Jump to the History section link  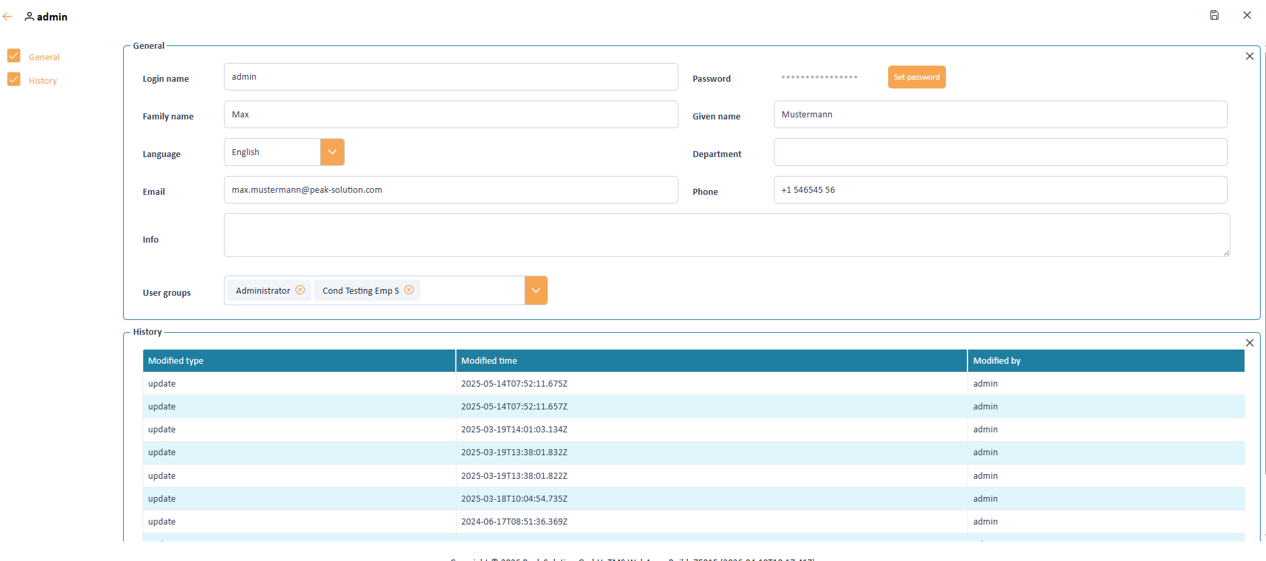(x=43, y=80)
